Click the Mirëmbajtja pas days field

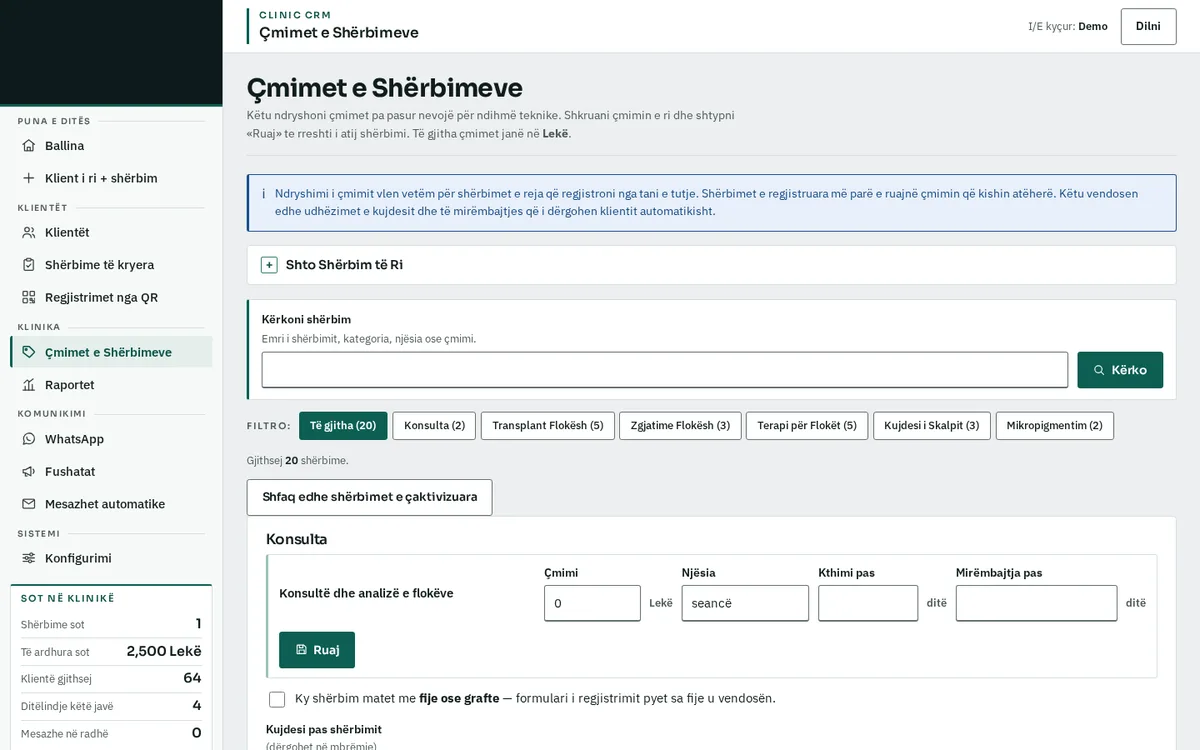(x=1036, y=603)
